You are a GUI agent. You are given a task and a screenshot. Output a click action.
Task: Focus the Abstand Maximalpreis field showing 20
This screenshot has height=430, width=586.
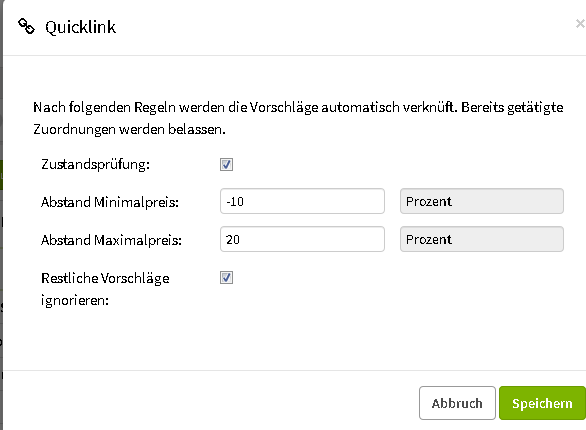click(302, 239)
